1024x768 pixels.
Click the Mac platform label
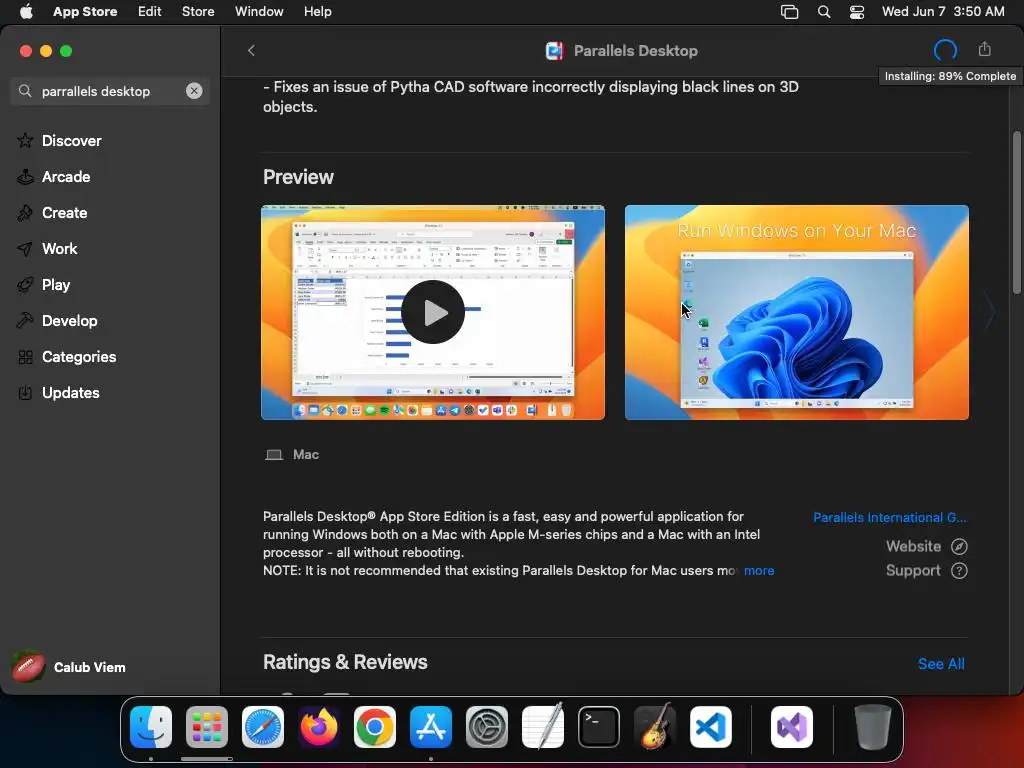point(305,455)
